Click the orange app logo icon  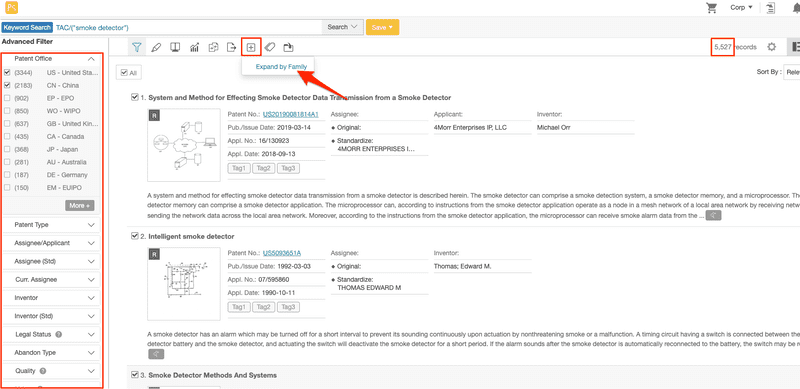(x=12, y=8)
